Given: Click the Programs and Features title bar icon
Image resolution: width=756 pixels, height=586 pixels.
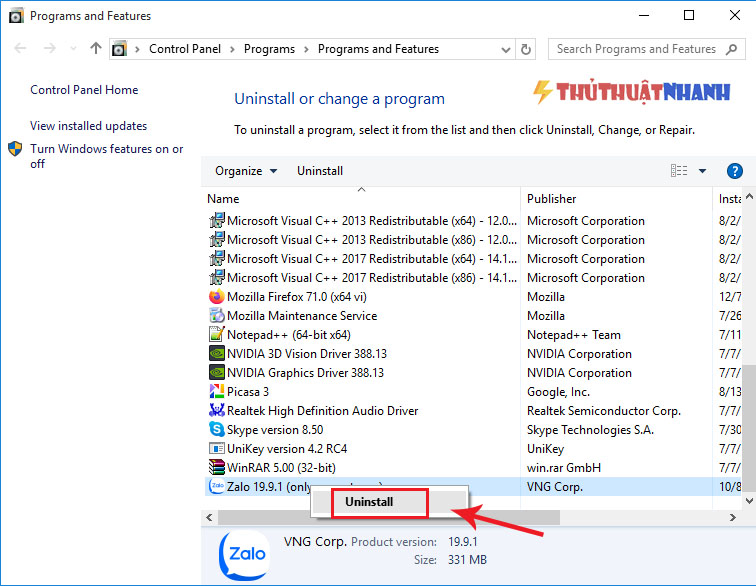Looking at the screenshot, I should [16, 16].
